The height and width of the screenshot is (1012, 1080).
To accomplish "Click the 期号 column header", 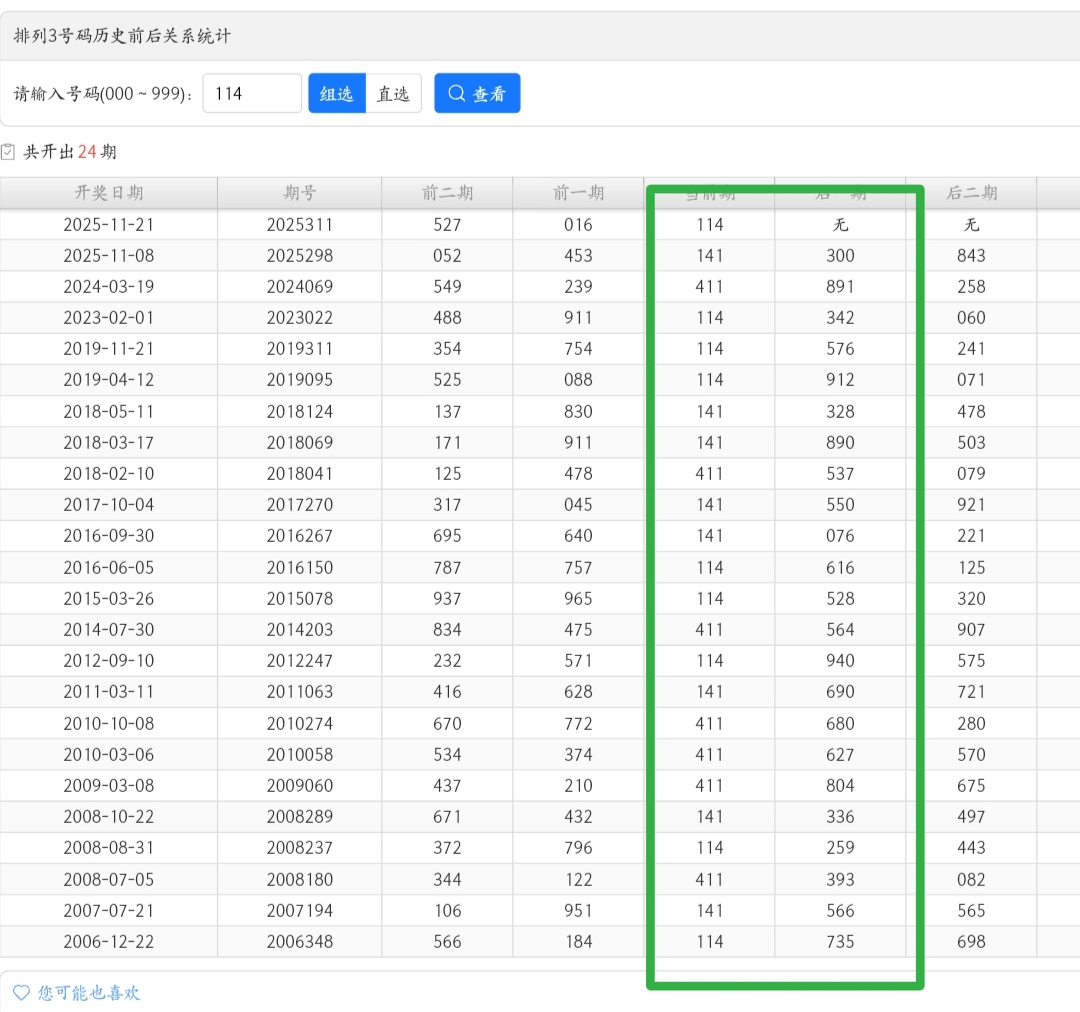I will (299, 193).
